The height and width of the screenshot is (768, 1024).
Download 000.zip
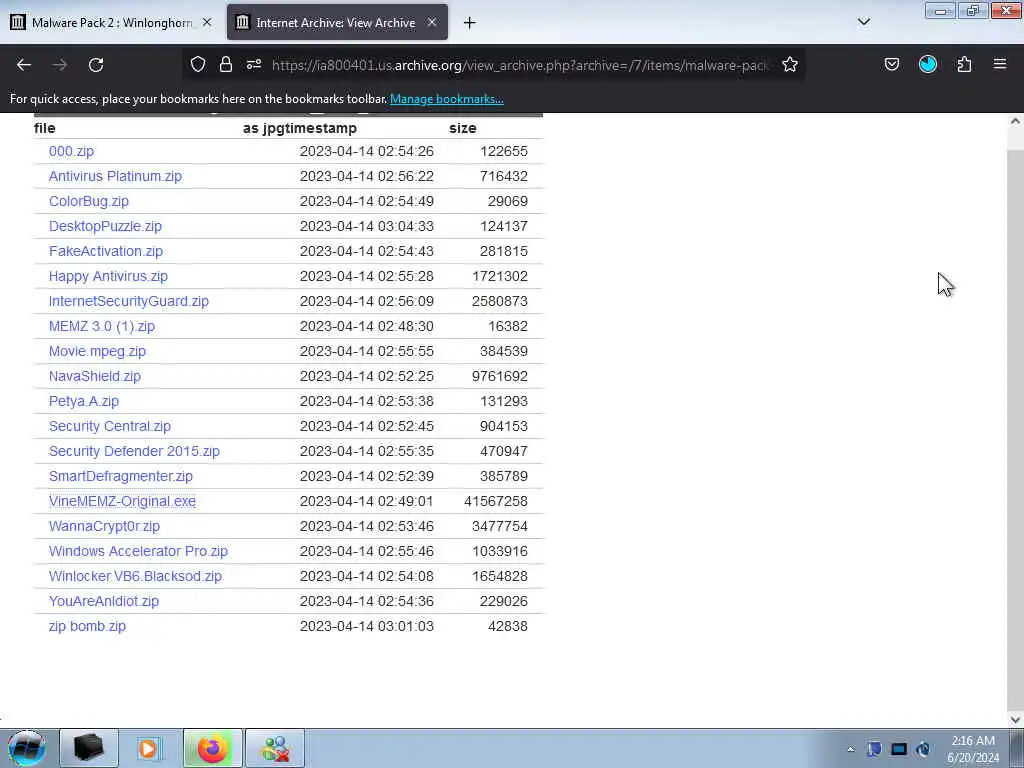click(71, 151)
